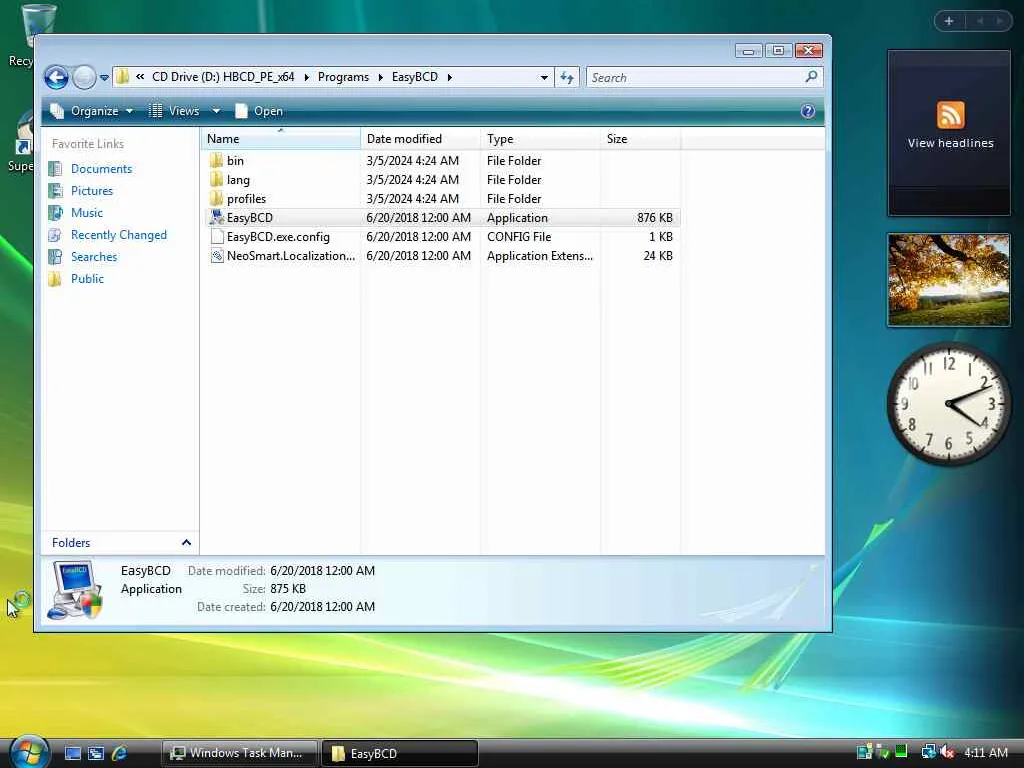Click CD Drive (D:) breadcrumb

[x=223, y=77]
